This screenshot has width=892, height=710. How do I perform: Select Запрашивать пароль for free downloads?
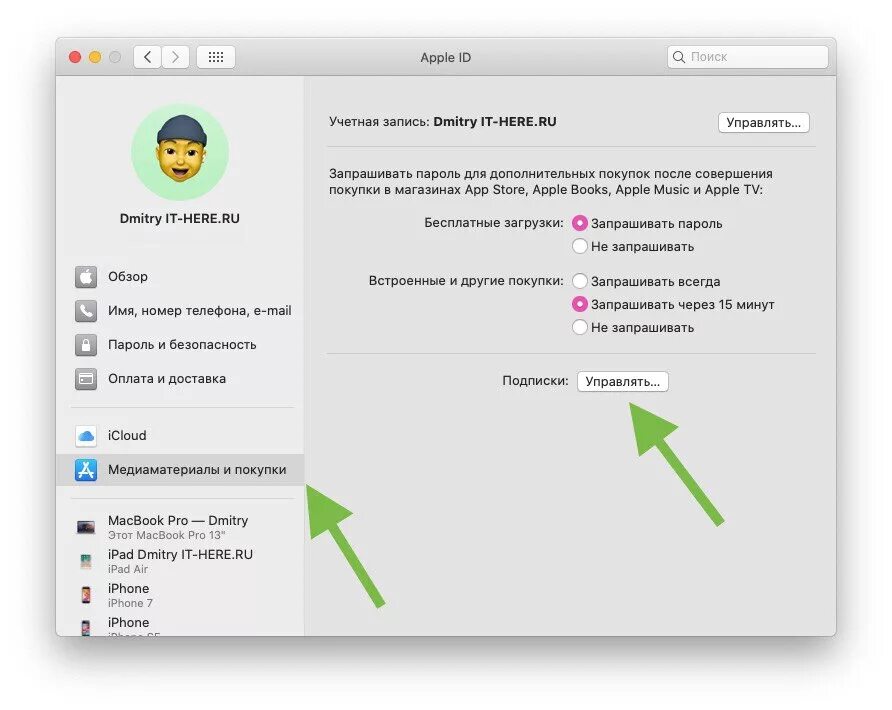click(580, 224)
